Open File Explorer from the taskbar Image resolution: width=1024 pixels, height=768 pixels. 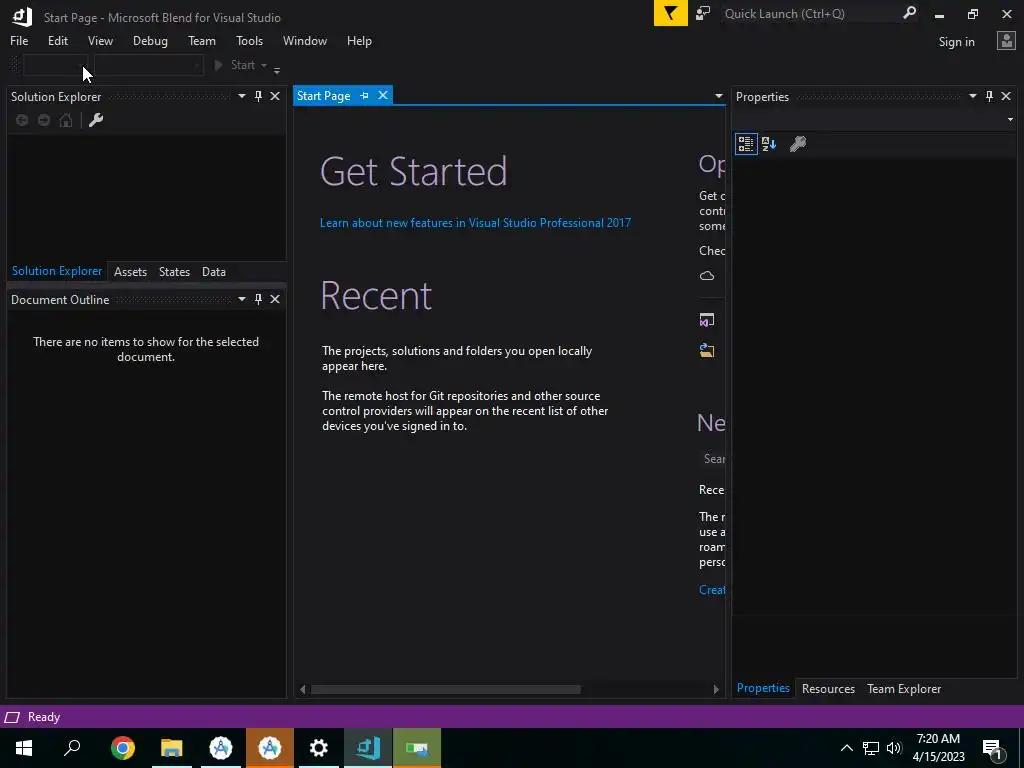coord(172,748)
